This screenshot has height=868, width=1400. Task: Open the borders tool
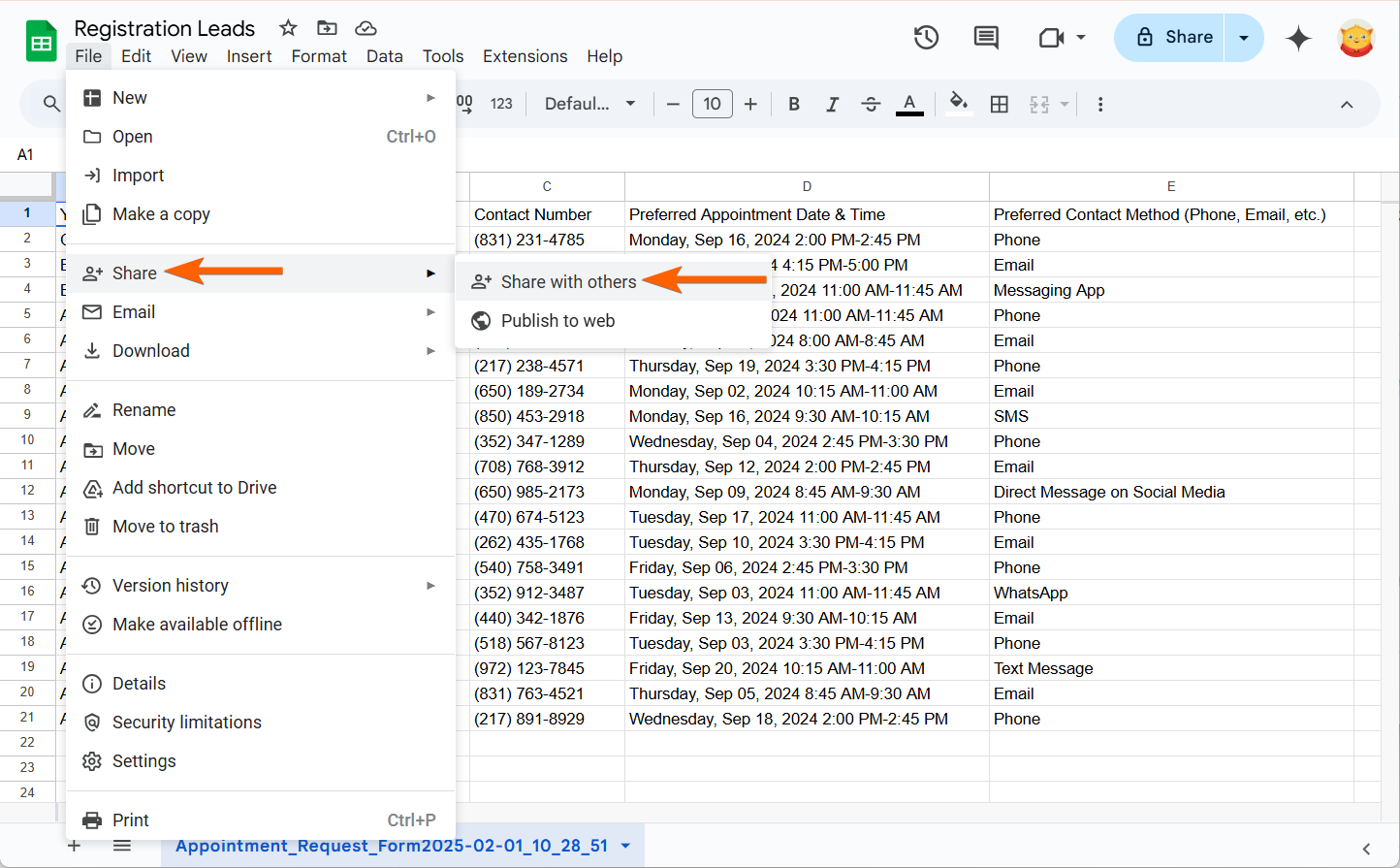point(999,104)
